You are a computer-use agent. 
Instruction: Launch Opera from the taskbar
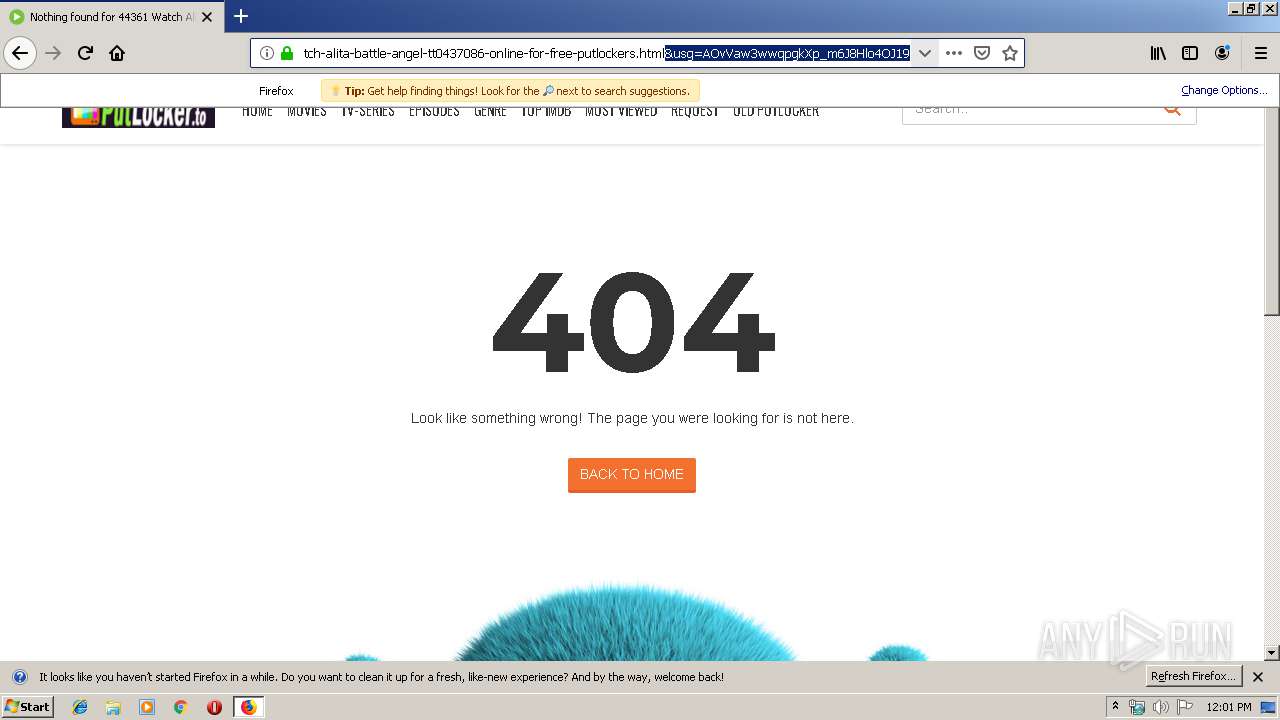coord(214,707)
